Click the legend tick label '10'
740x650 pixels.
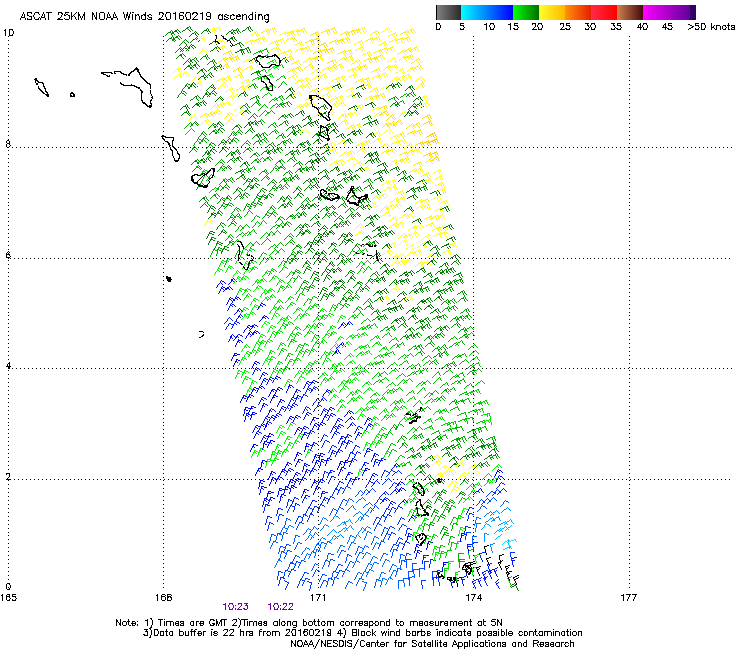point(489,27)
